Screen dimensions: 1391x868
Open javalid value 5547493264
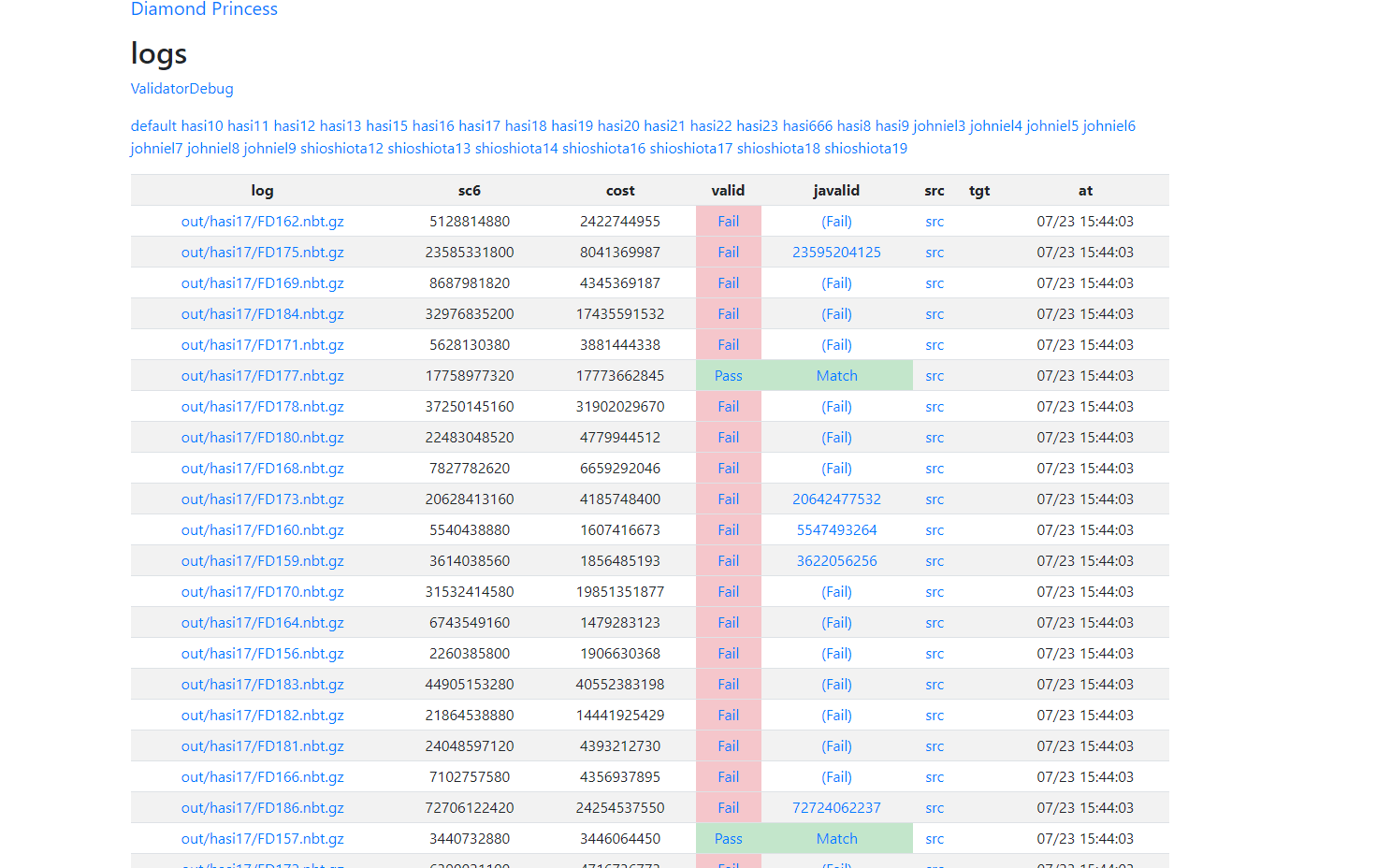pyautogui.click(x=837, y=530)
